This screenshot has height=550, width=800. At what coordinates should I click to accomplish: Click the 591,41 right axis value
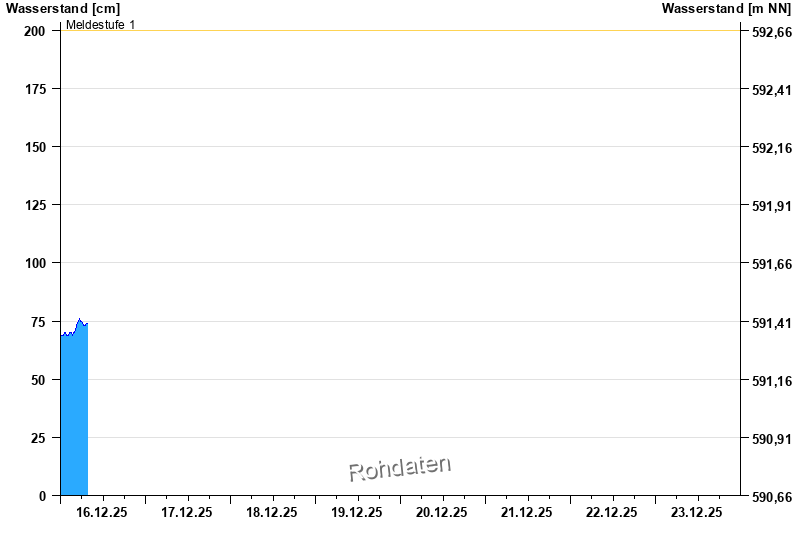pyautogui.click(x=772, y=323)
